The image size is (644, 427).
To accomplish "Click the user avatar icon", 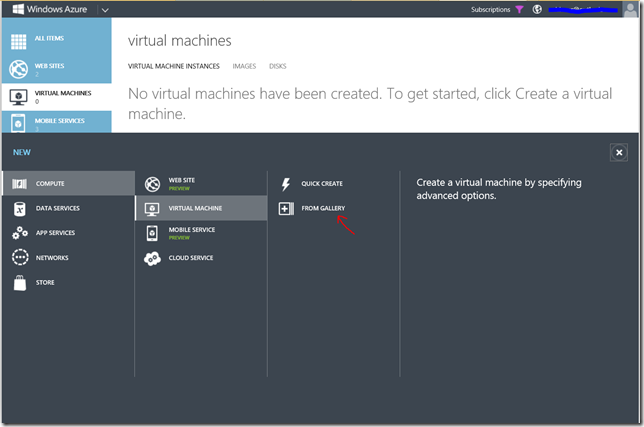I will click(630, 9).
